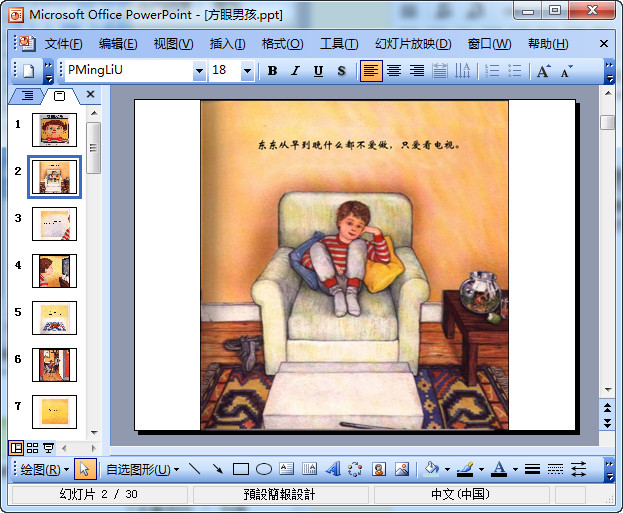This screenshot has height=513, width=623.
Task: Click the New document icon
Action: 29,71
